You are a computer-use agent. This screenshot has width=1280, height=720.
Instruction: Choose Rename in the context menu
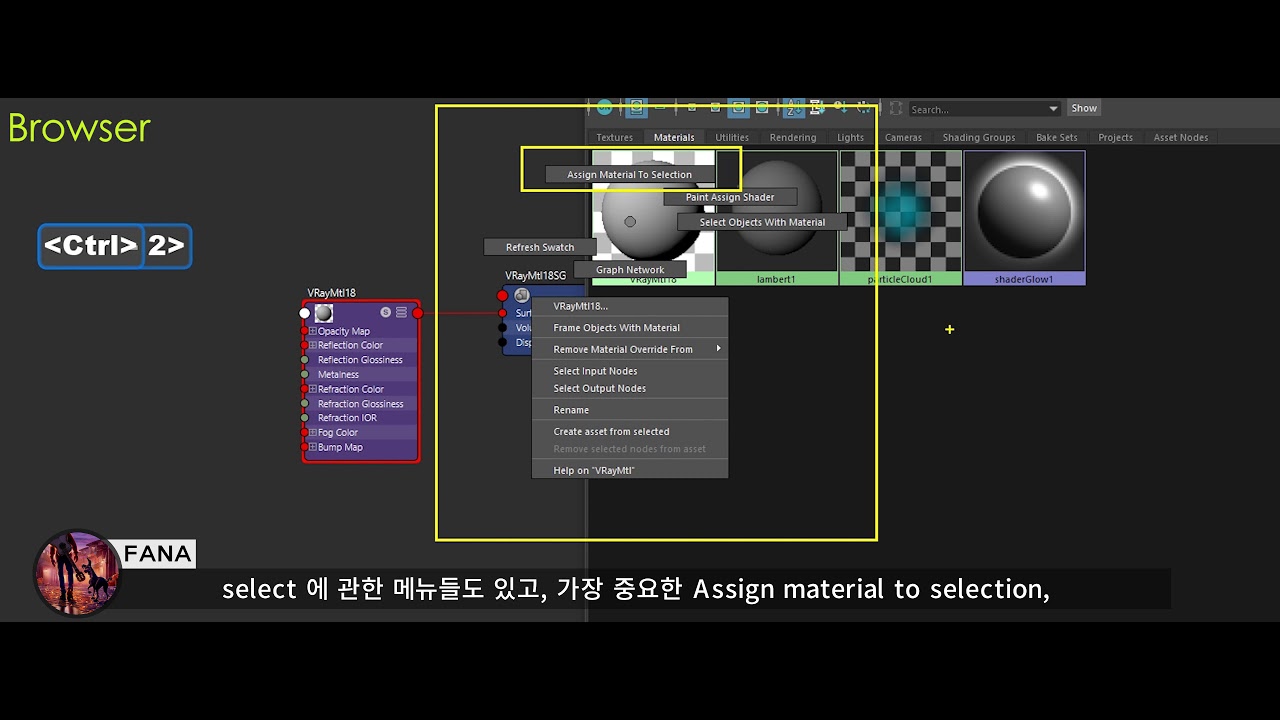click(x=629, y=410)
